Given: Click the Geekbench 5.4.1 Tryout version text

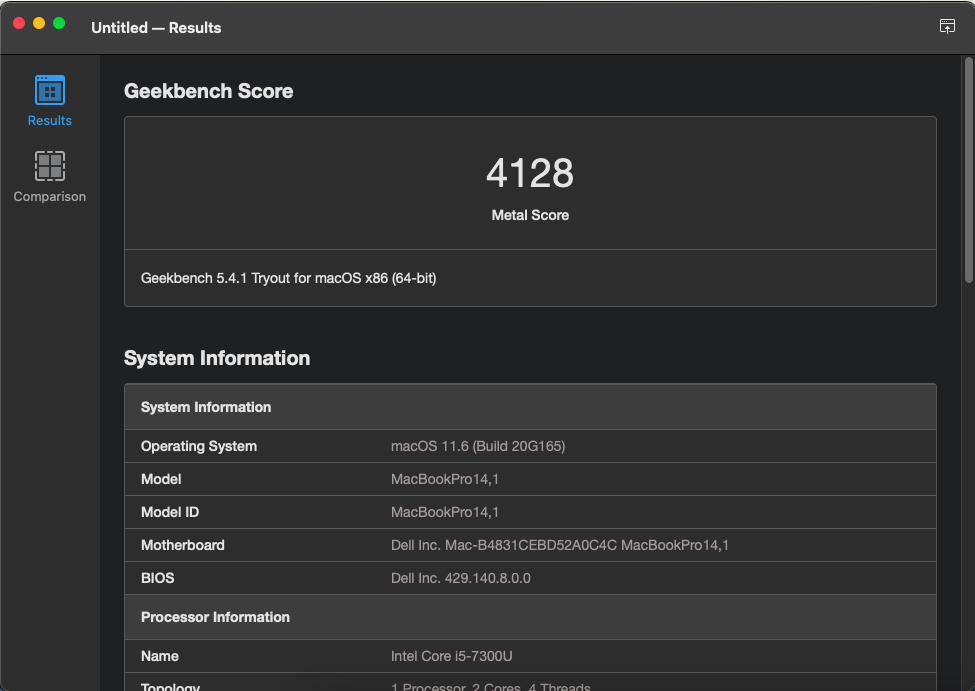Looking at the screenshot, I should [x=289, y=278].
